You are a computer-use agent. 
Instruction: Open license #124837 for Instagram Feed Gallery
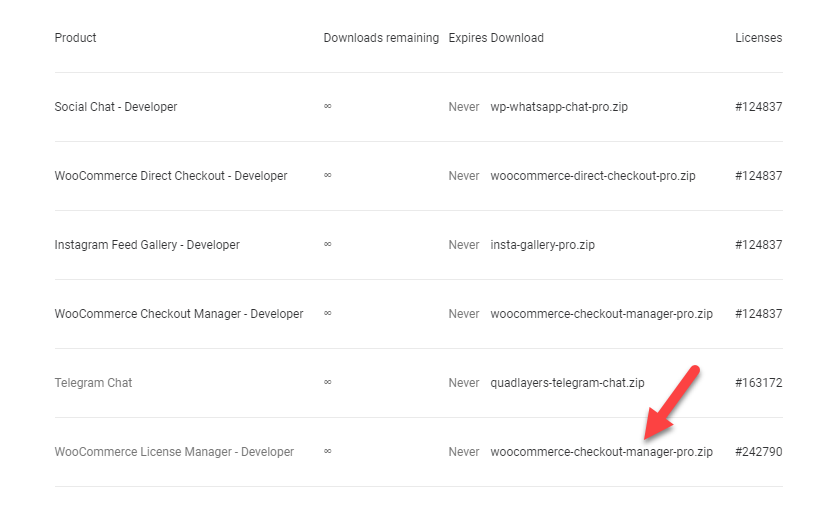point(759,245)
